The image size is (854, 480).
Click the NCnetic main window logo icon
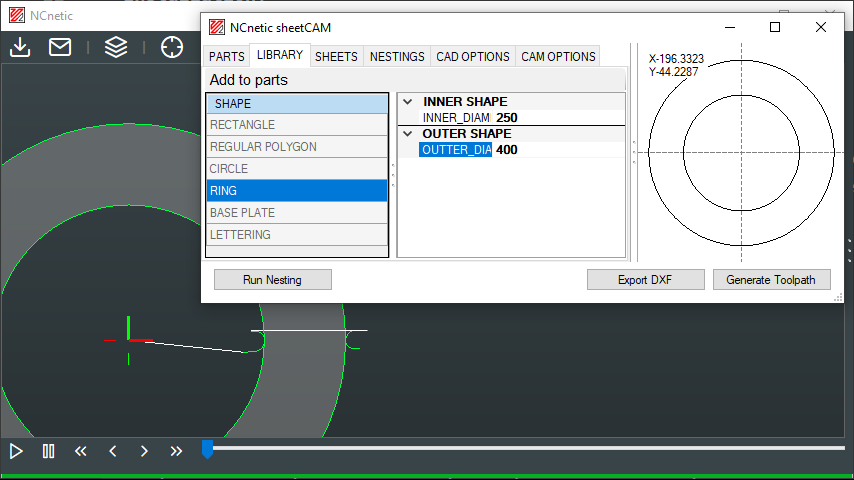coord(17,15)
